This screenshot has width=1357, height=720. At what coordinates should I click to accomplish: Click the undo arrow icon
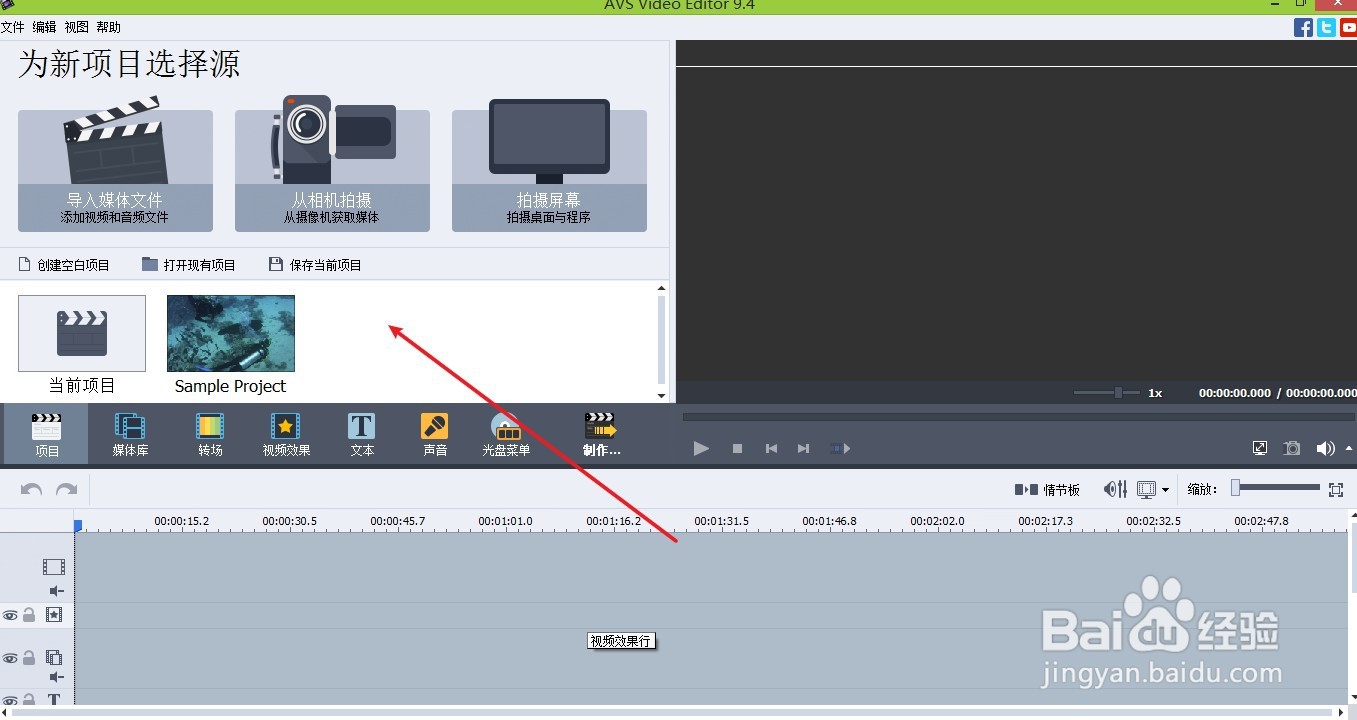(32, 490)
